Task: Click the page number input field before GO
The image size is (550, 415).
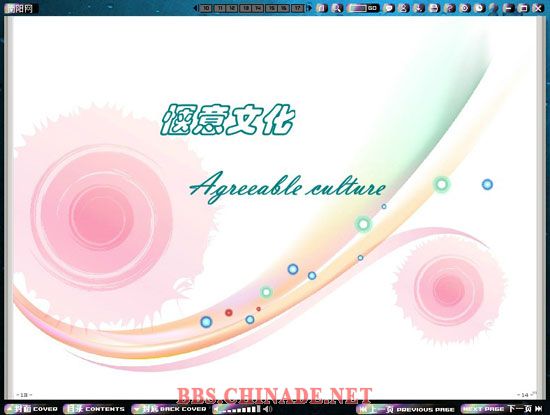Action: point(357,8)
